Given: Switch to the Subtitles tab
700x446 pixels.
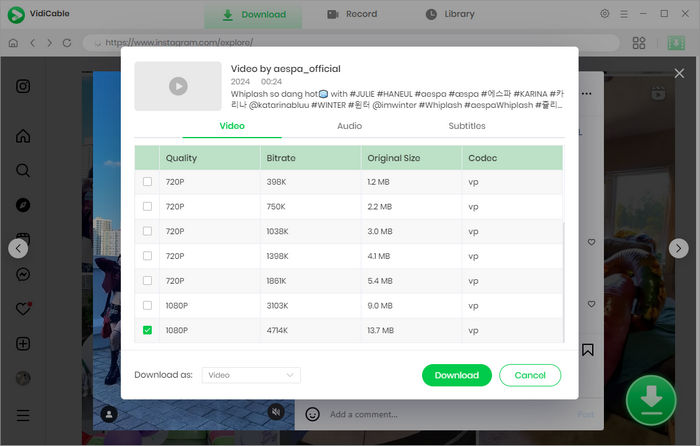Looking at the screenshot, I should tap(467, 126).
